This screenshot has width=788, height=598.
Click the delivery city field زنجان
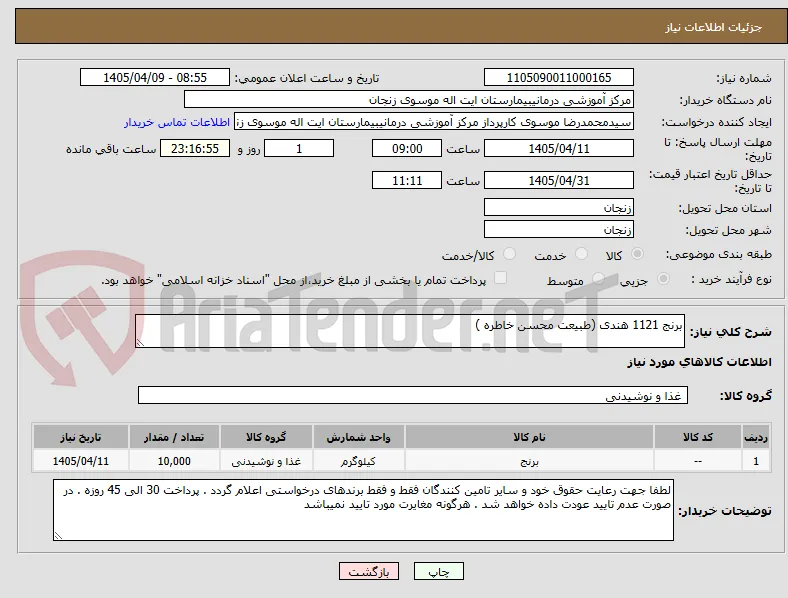(558, 229)
